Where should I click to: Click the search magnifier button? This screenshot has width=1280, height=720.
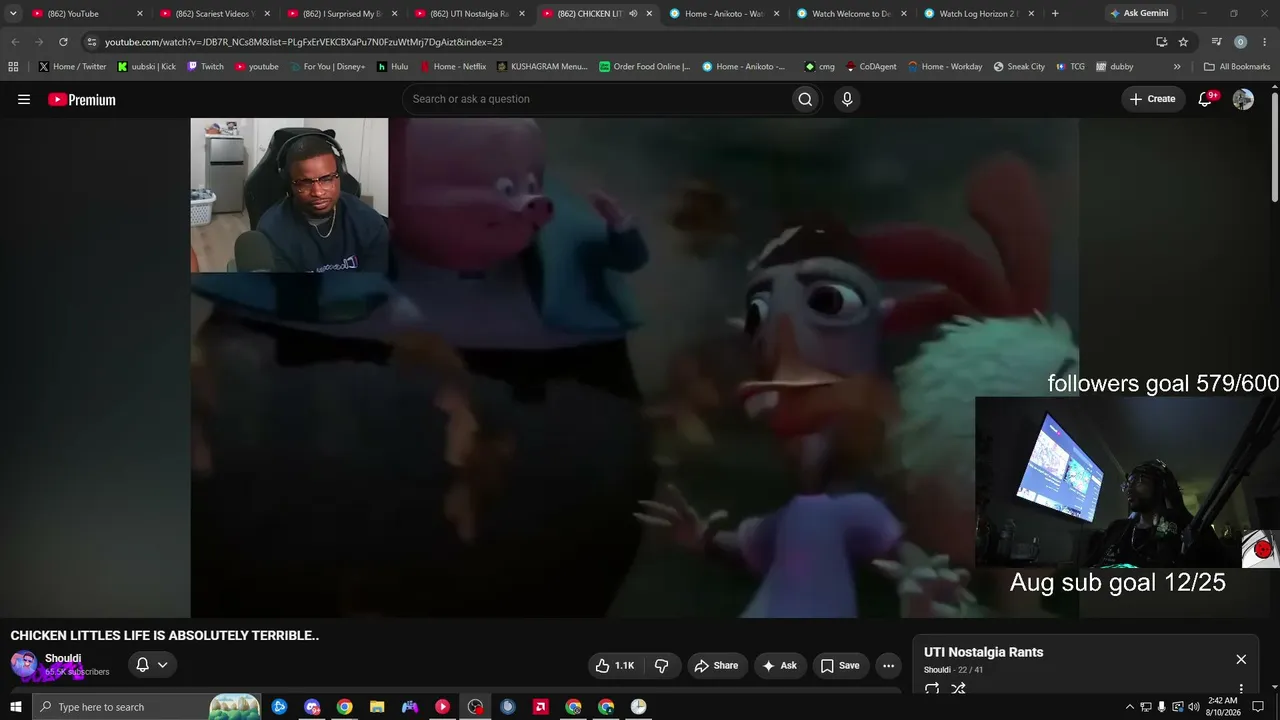[x=805, y=99]
